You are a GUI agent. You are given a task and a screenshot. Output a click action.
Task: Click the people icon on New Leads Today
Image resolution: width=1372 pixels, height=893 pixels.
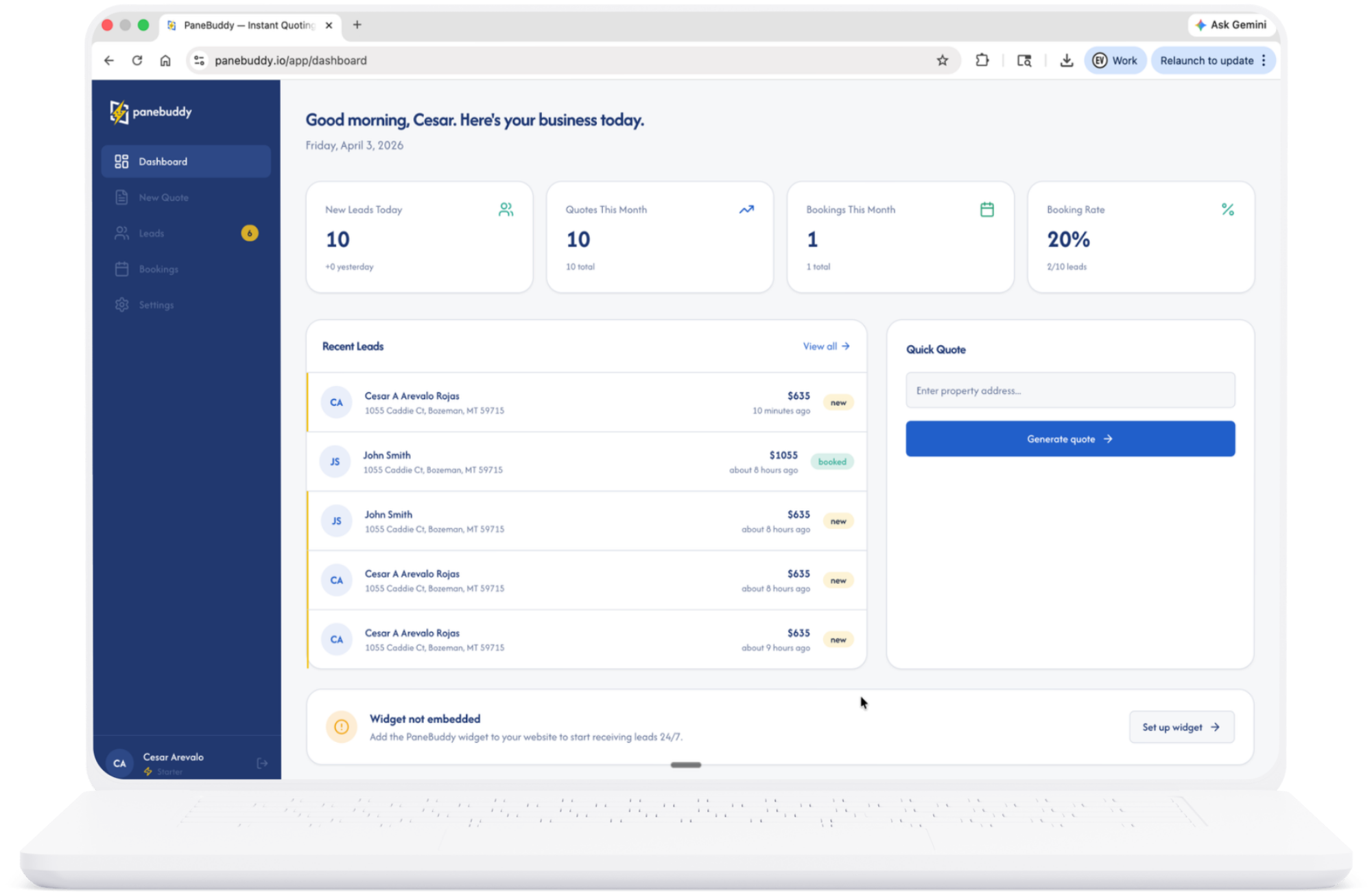(506, 209)
